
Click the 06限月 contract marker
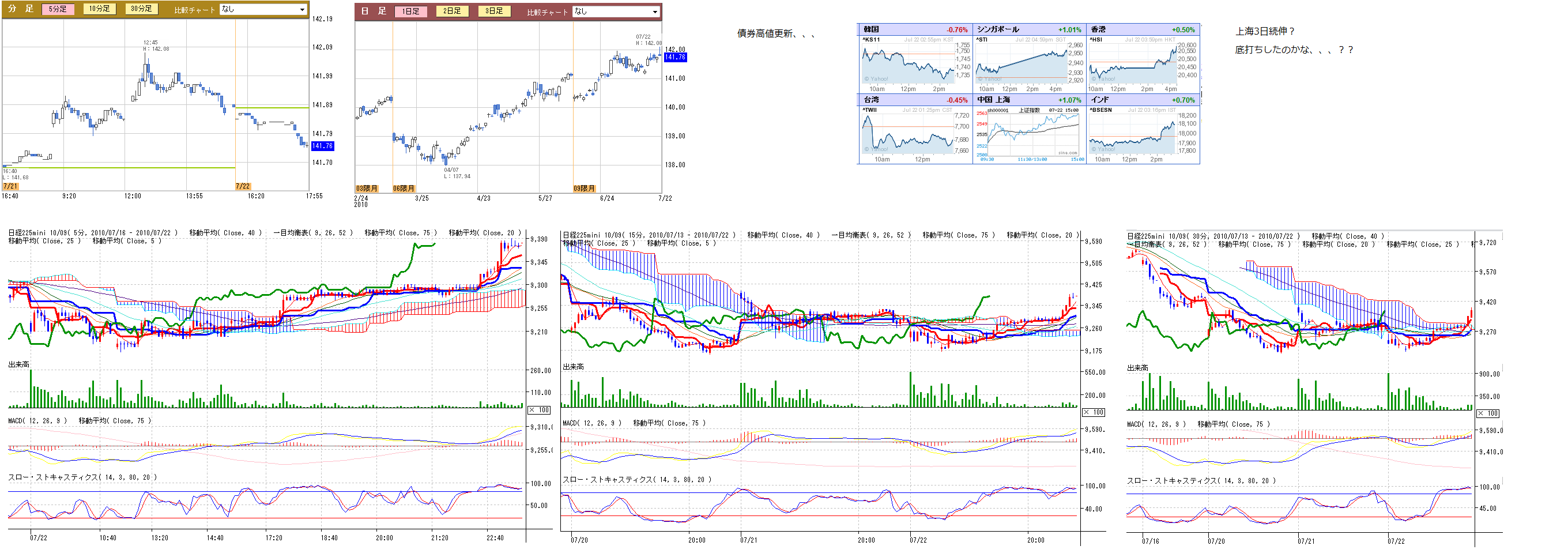point(404,189)
